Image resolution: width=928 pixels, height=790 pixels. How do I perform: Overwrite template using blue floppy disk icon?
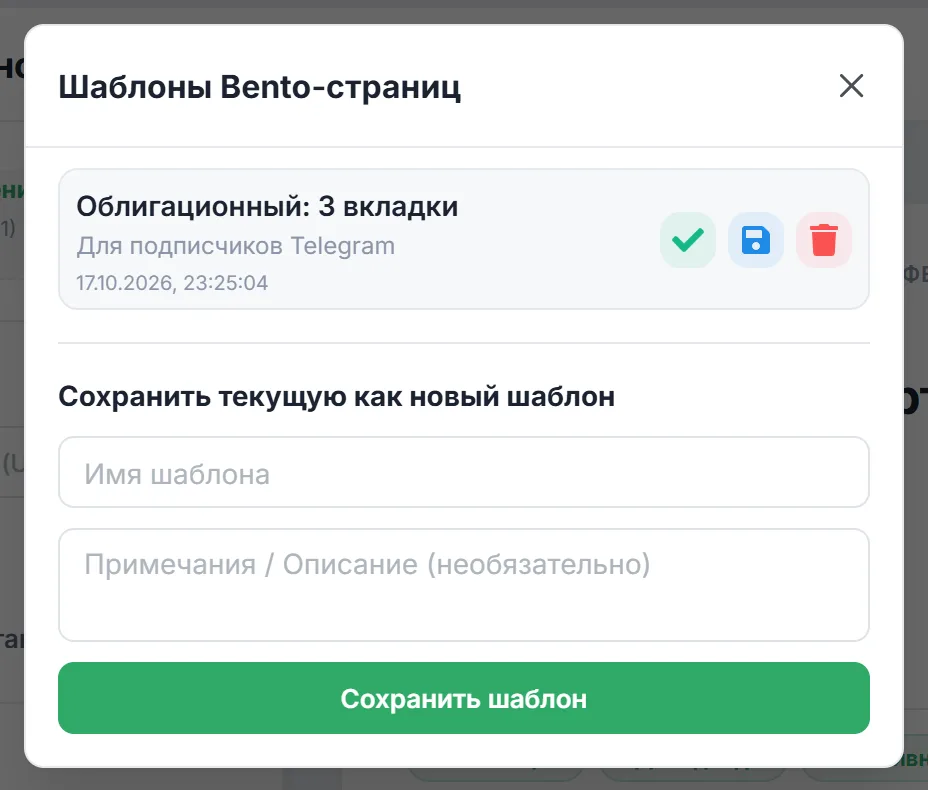point(756,240)
